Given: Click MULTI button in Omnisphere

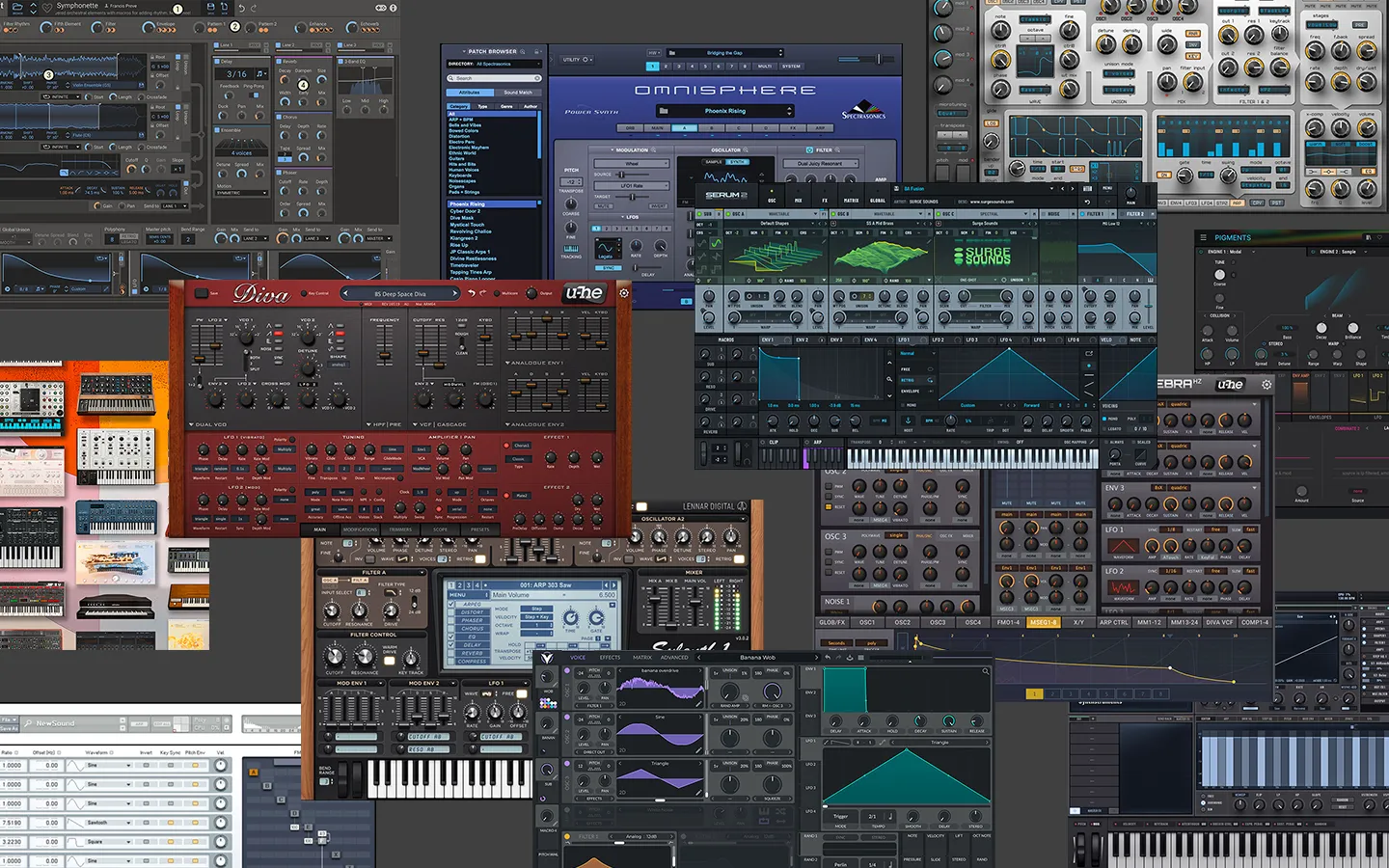Looking at the screenshot, I should click(x=765, y=67).
